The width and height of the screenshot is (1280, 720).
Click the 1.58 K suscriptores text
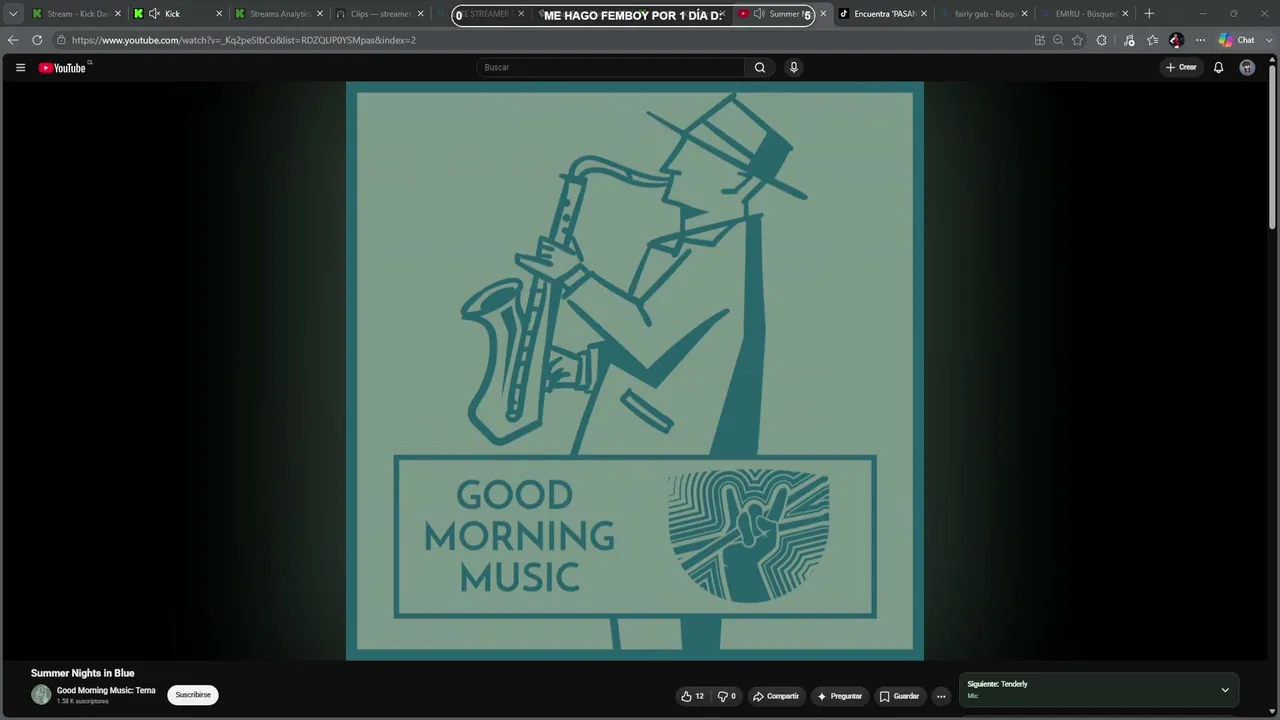(x=82, y=702)
